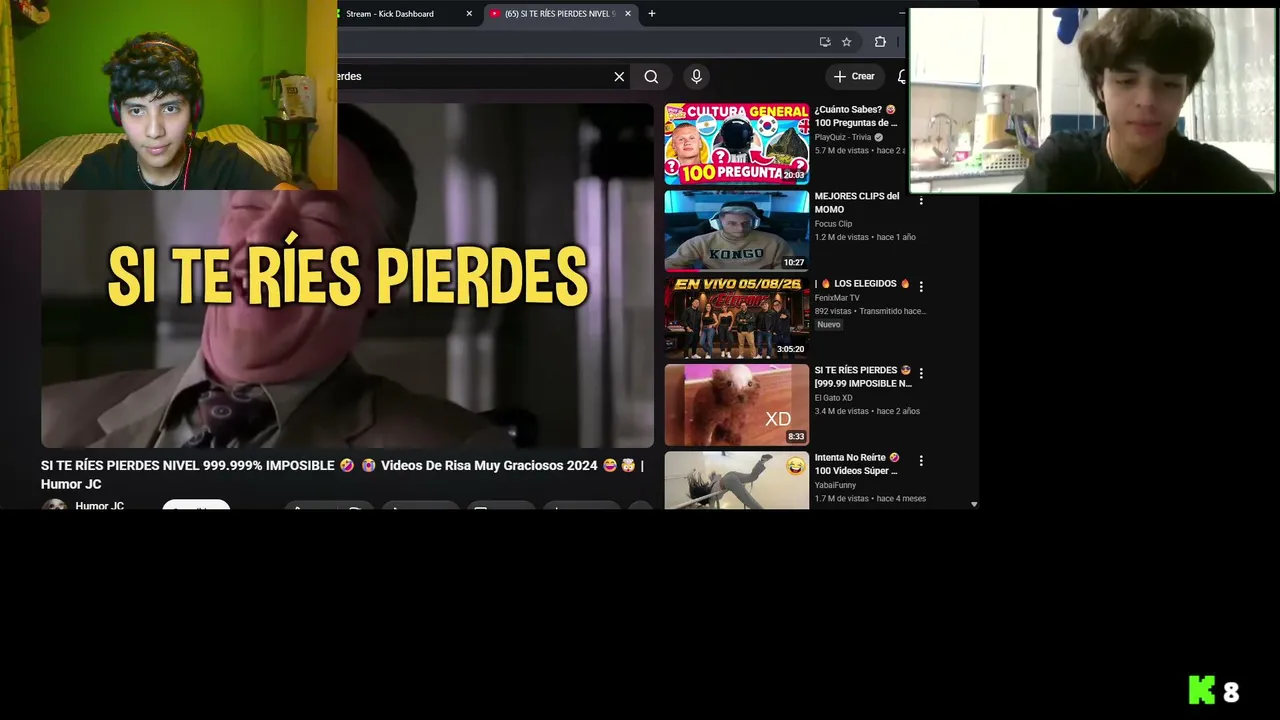Open the KONGO hoodie streamer thumbnail
The image size is (1280, 720).
pos(737,230)
